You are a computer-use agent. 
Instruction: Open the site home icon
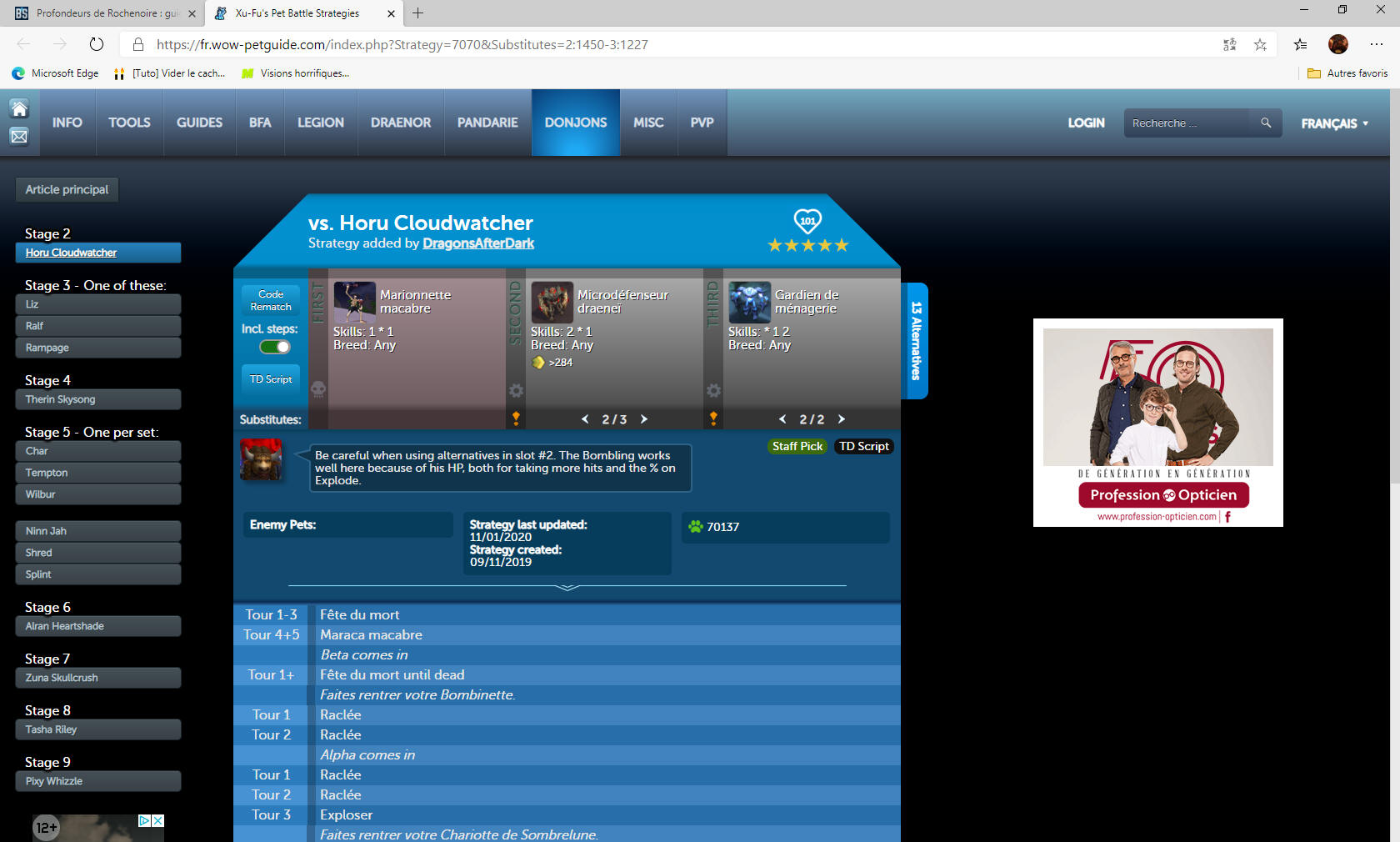(19, 108)
